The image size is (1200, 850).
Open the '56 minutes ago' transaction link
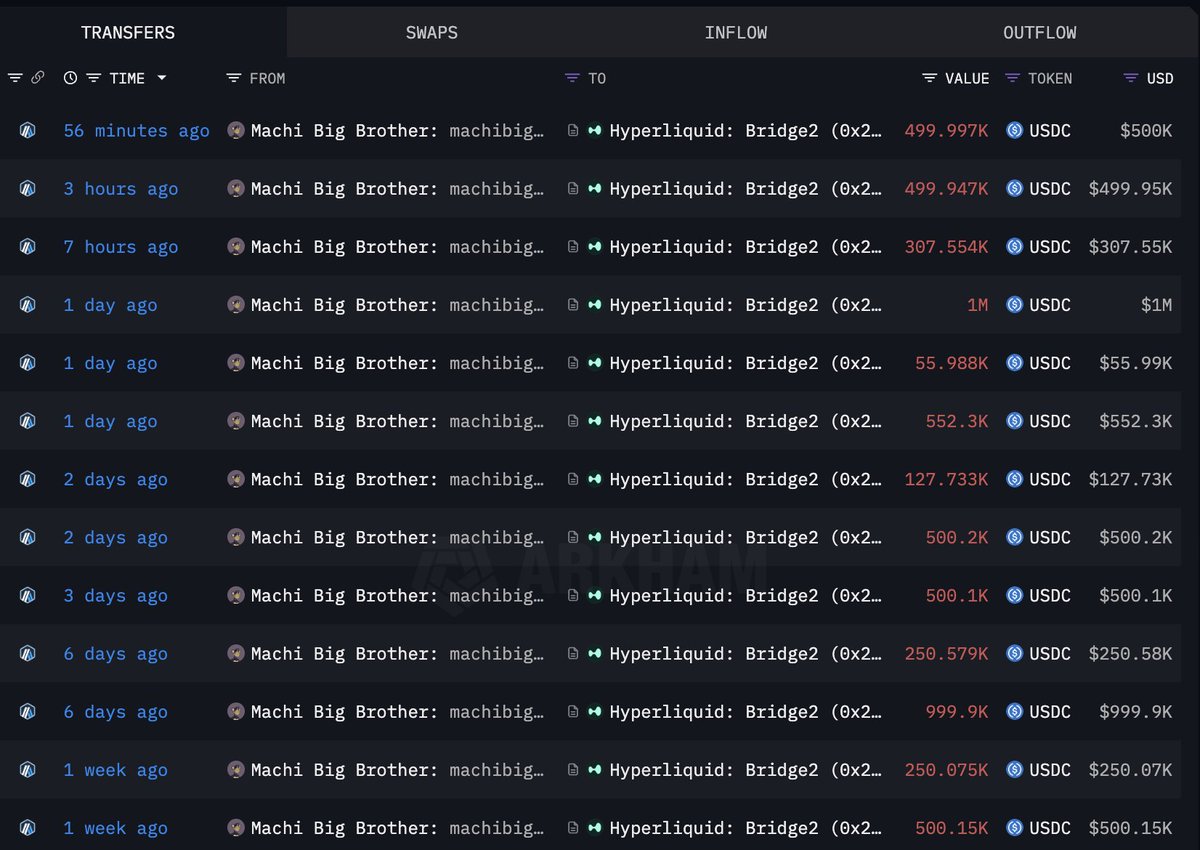click(137, 130)
